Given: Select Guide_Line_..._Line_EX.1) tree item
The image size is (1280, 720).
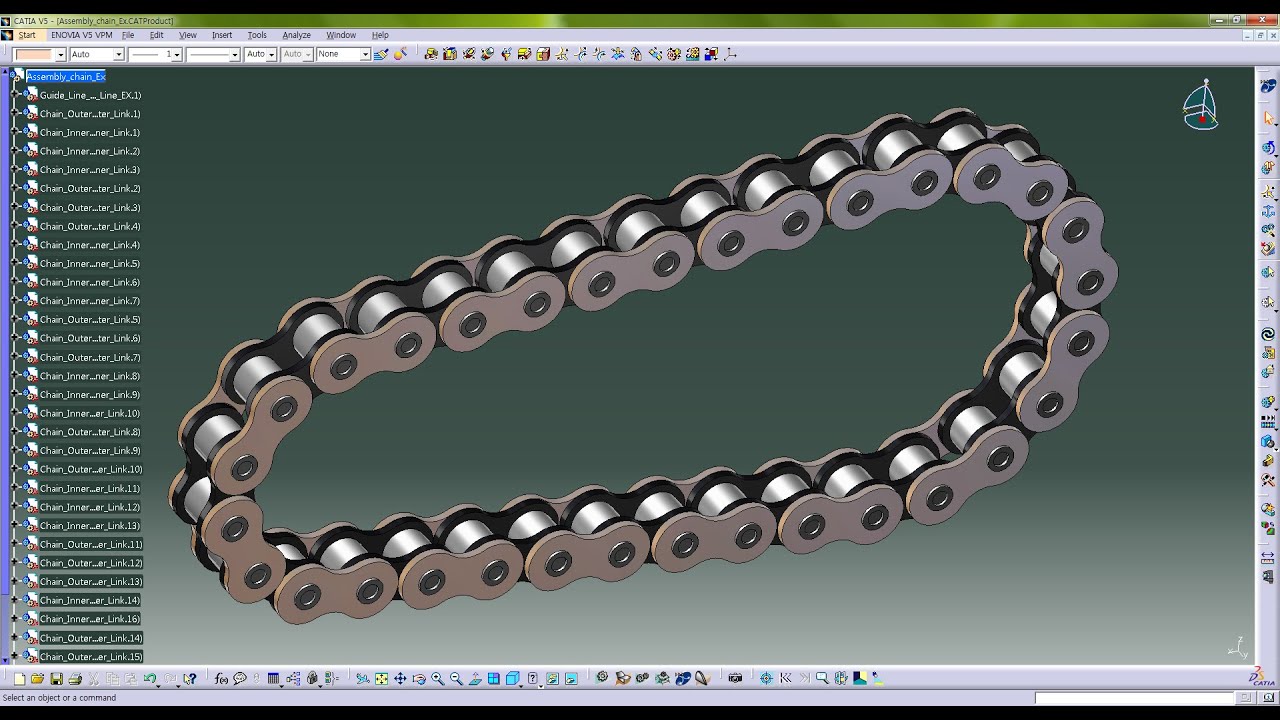Looking at the screenshot, I should (x=91, y=95).
